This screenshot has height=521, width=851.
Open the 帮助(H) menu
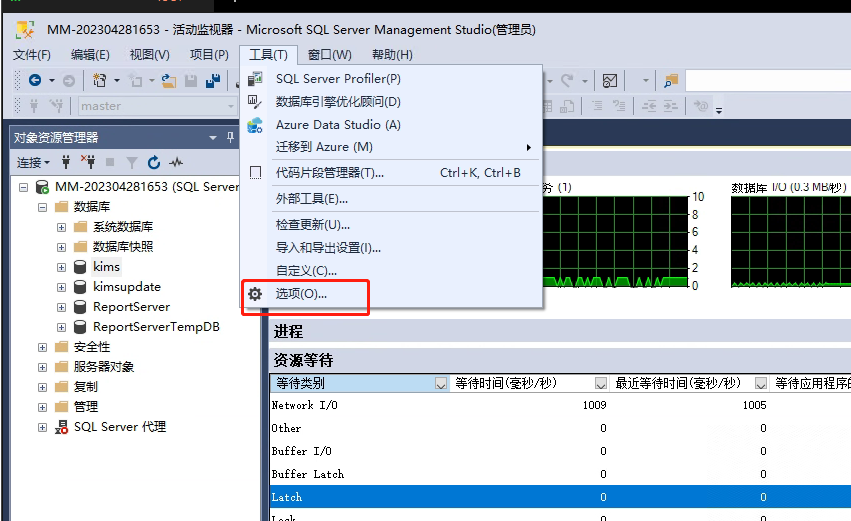tap(392, 55)
